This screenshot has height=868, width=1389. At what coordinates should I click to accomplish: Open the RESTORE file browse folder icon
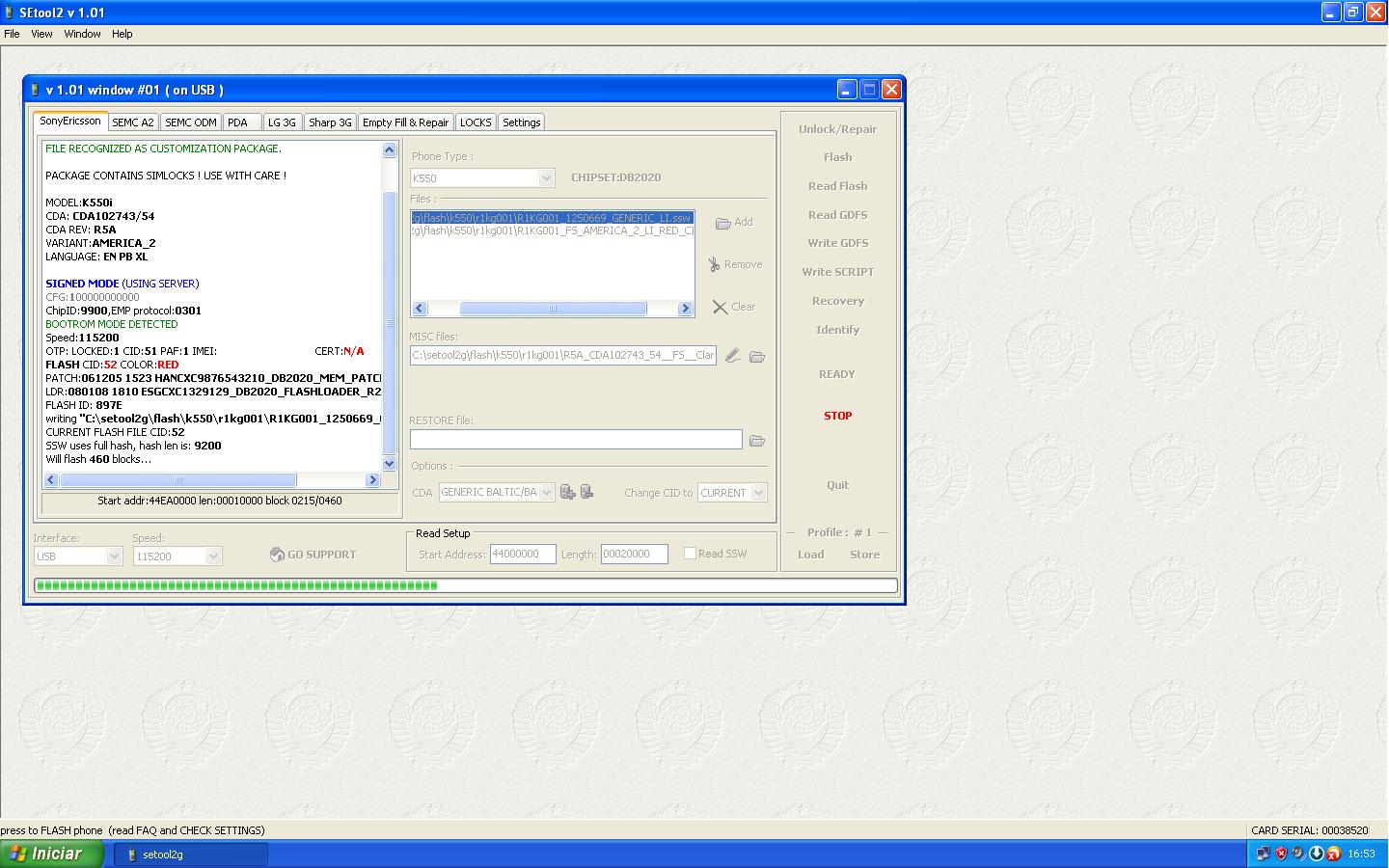coord(757,440)
